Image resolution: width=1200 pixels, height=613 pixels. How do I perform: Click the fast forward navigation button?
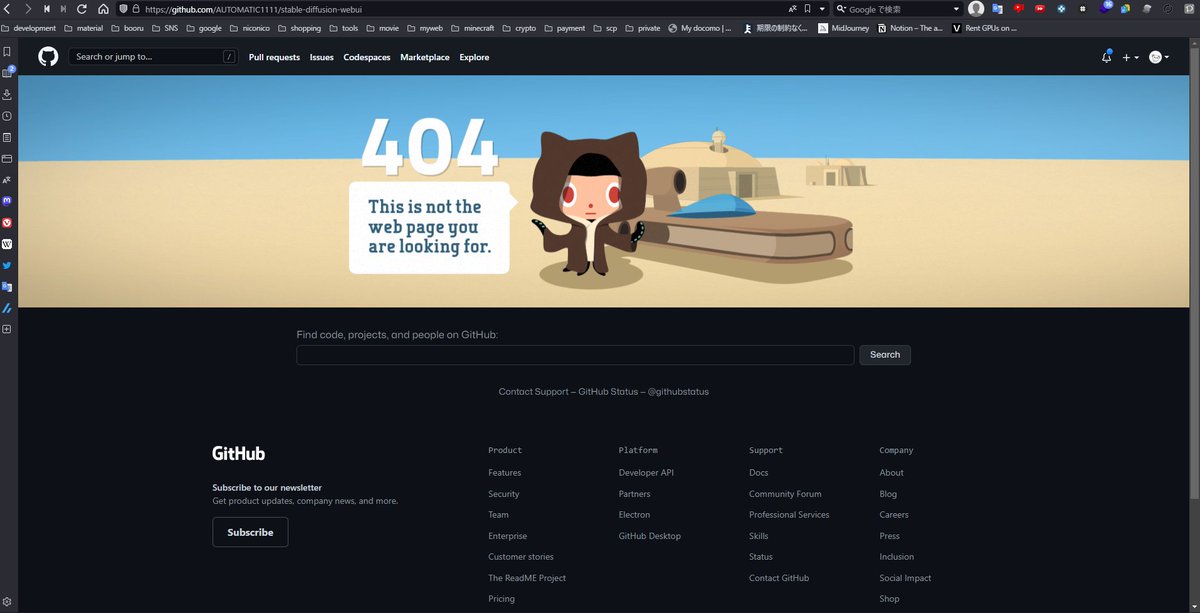pos(64,9)
